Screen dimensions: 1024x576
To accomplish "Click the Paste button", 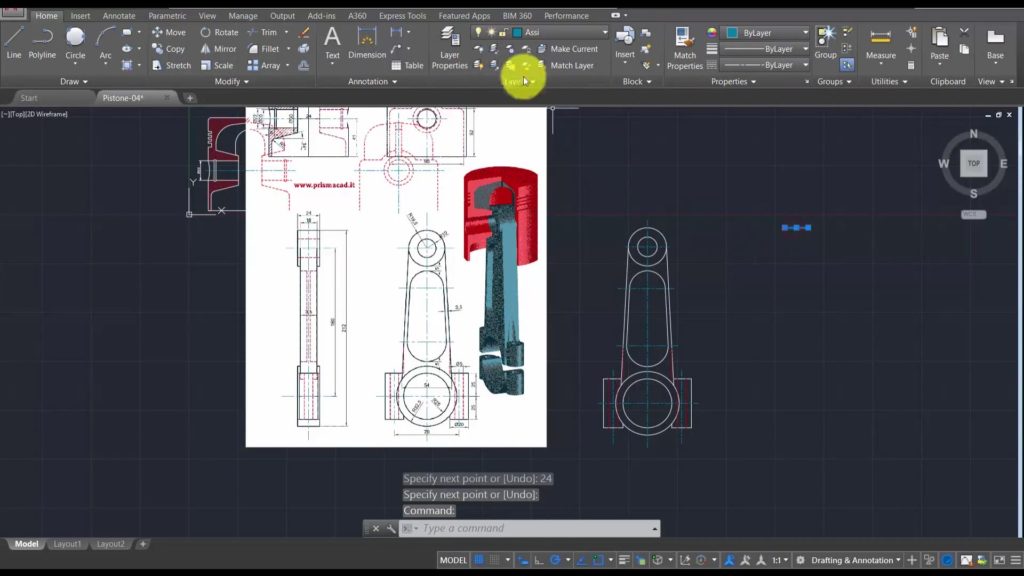I will (939, 43).
